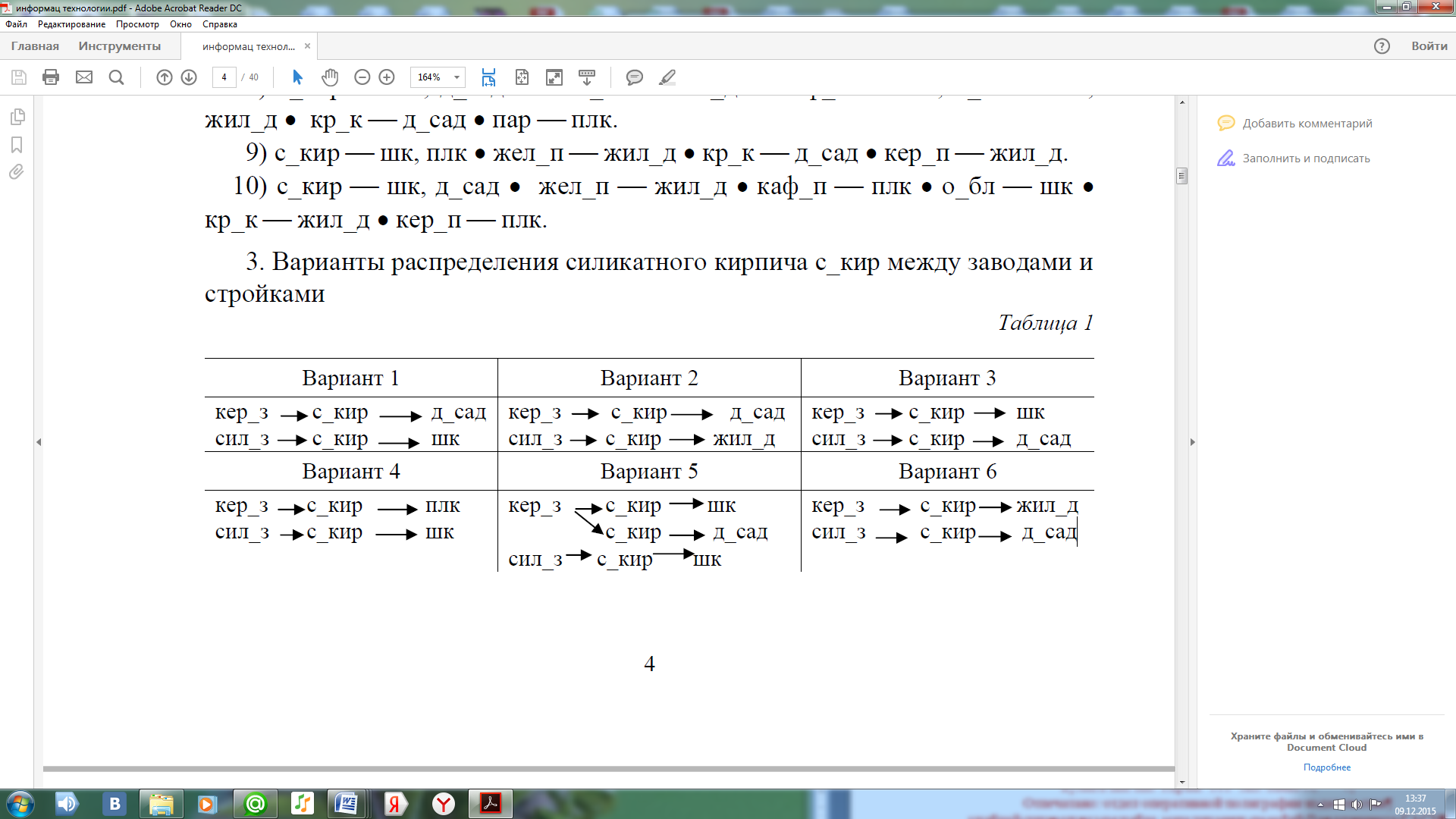Go to next page arrow
Image resolution: width=1456 pixels, height=819 pixels.
189,77
